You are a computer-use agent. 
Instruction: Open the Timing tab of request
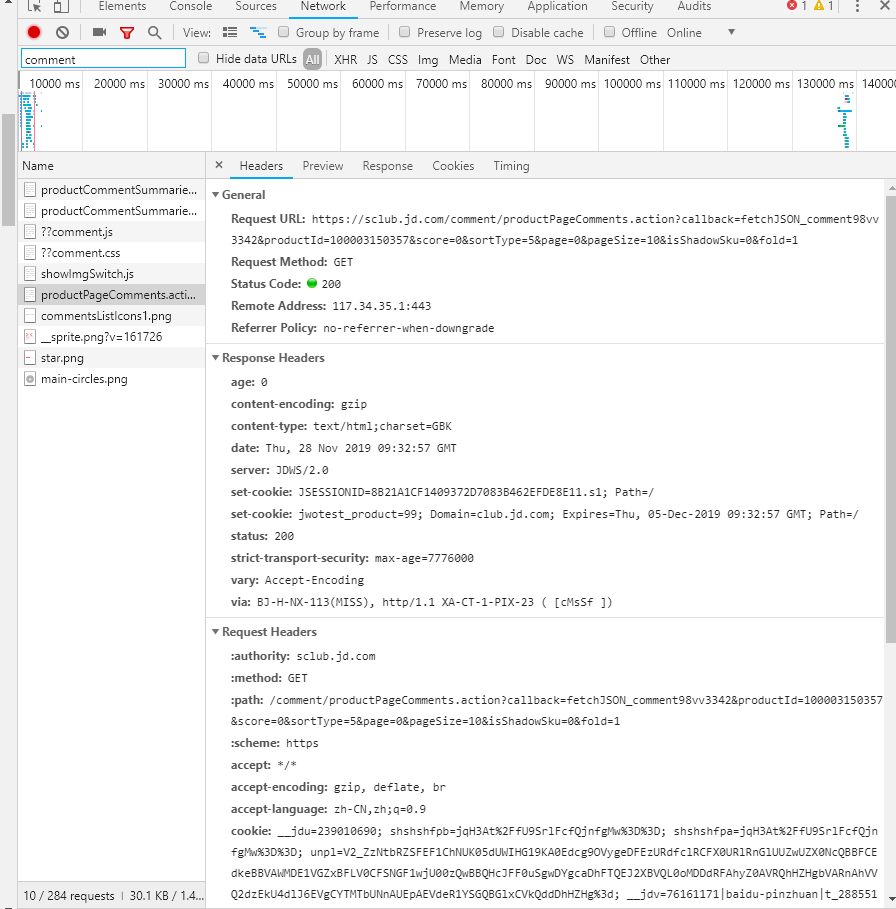click(511, 166)
